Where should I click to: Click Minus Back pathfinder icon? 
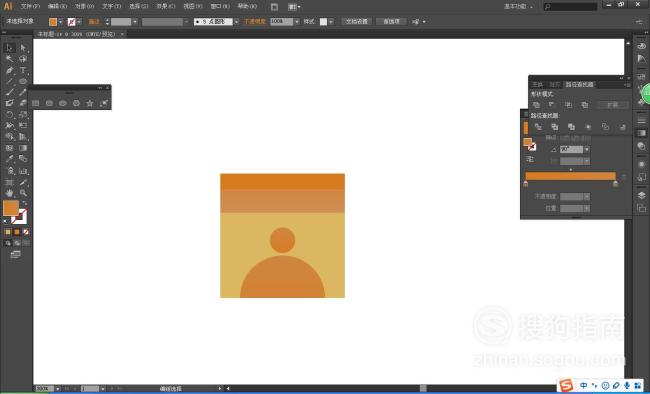[622, 127]
